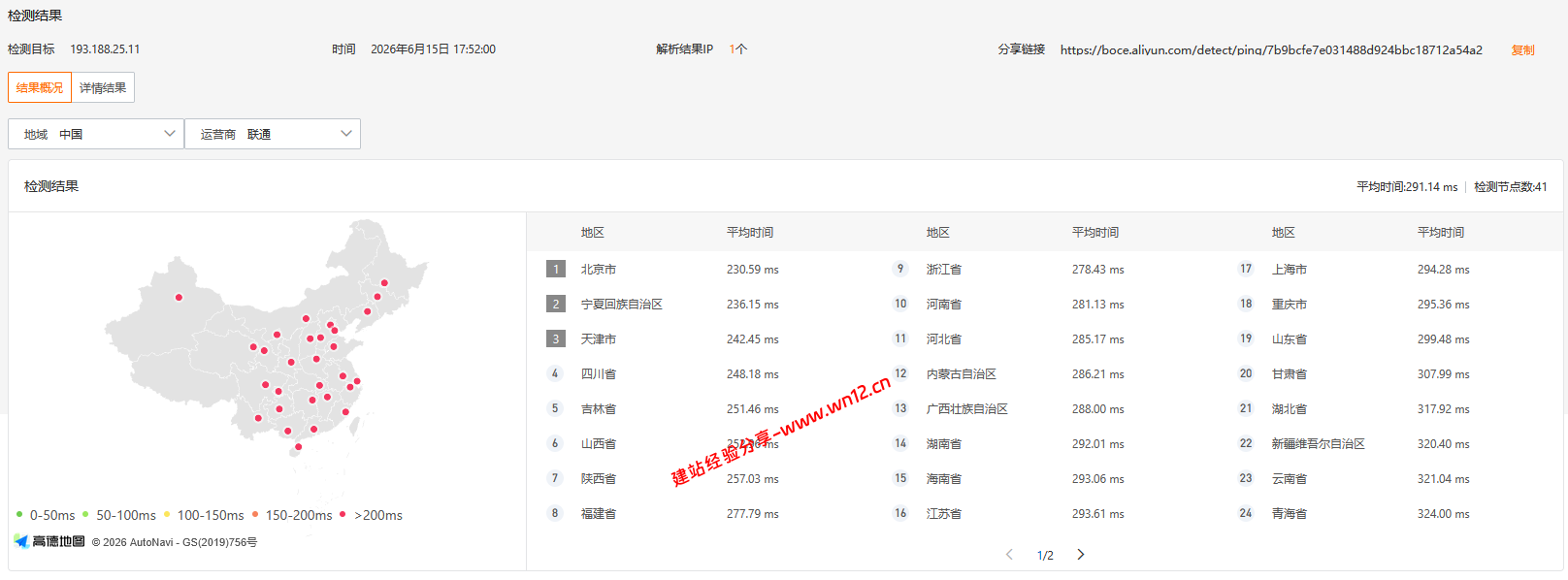Click the page indicator 1/2
This screenshot has height=580, width=1568.
coord(1045,556)
